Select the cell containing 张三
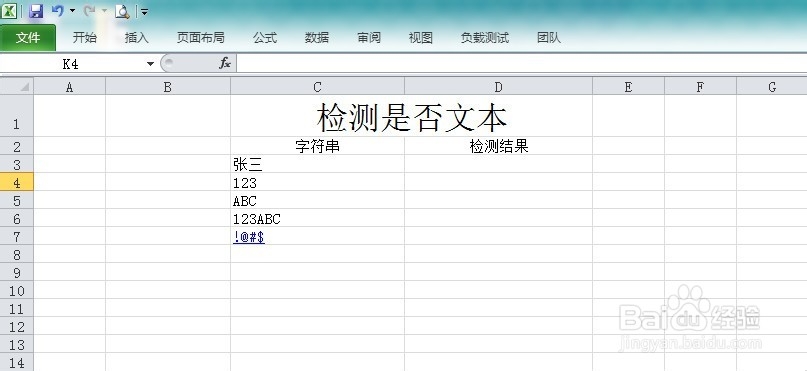The height and width of the screenshot is (371, 807). [x=317, y=164]
